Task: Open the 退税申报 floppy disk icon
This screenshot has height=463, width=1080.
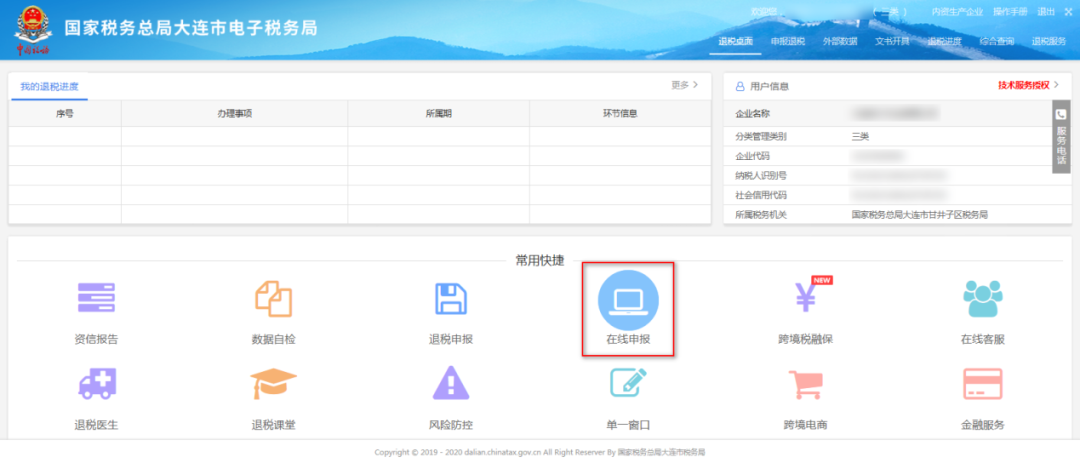Action: tap(451, 299)
